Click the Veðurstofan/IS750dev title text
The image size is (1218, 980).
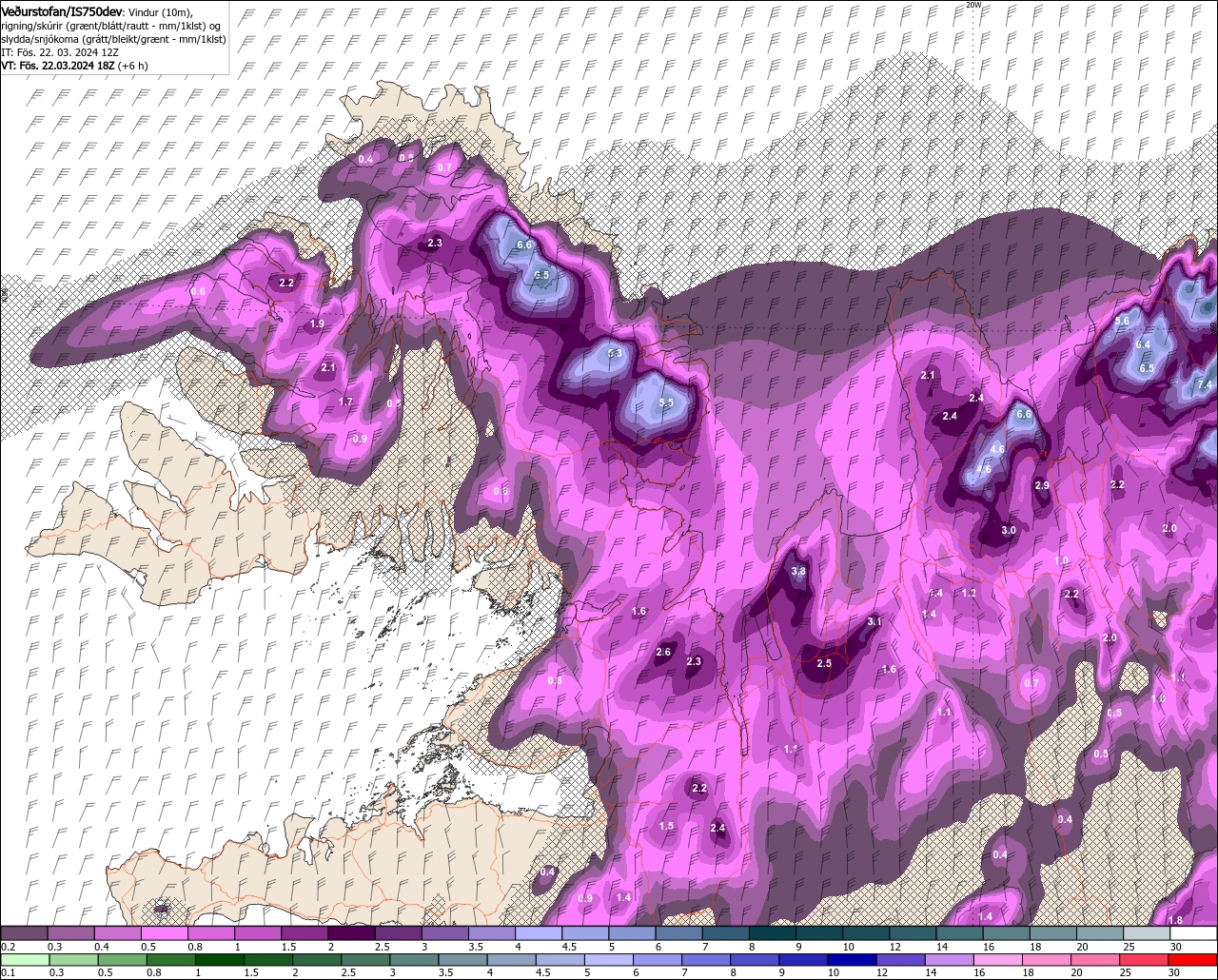point(61,10)
